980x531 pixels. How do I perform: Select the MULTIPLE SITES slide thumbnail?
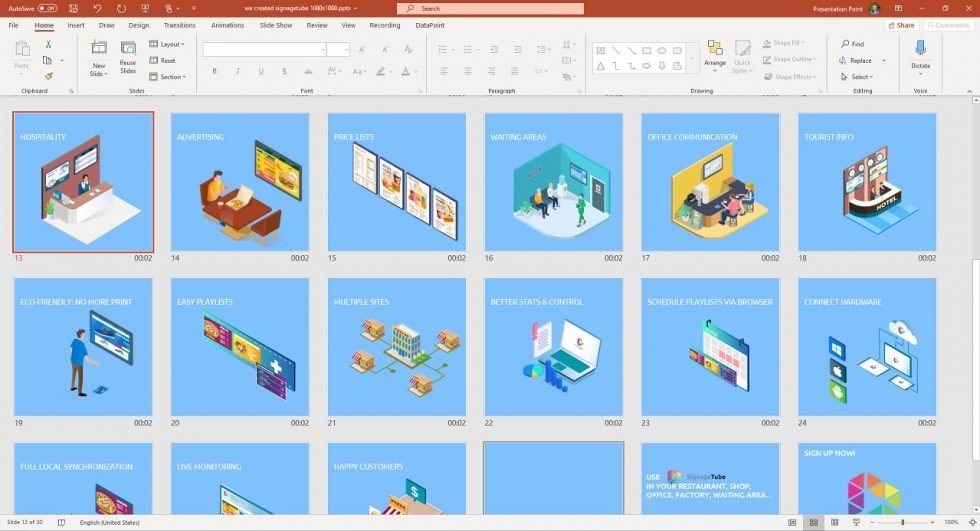coord(397,347)
